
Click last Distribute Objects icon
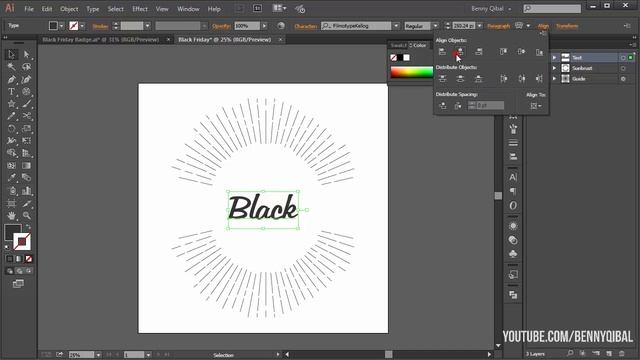click(x=539, y=79)
